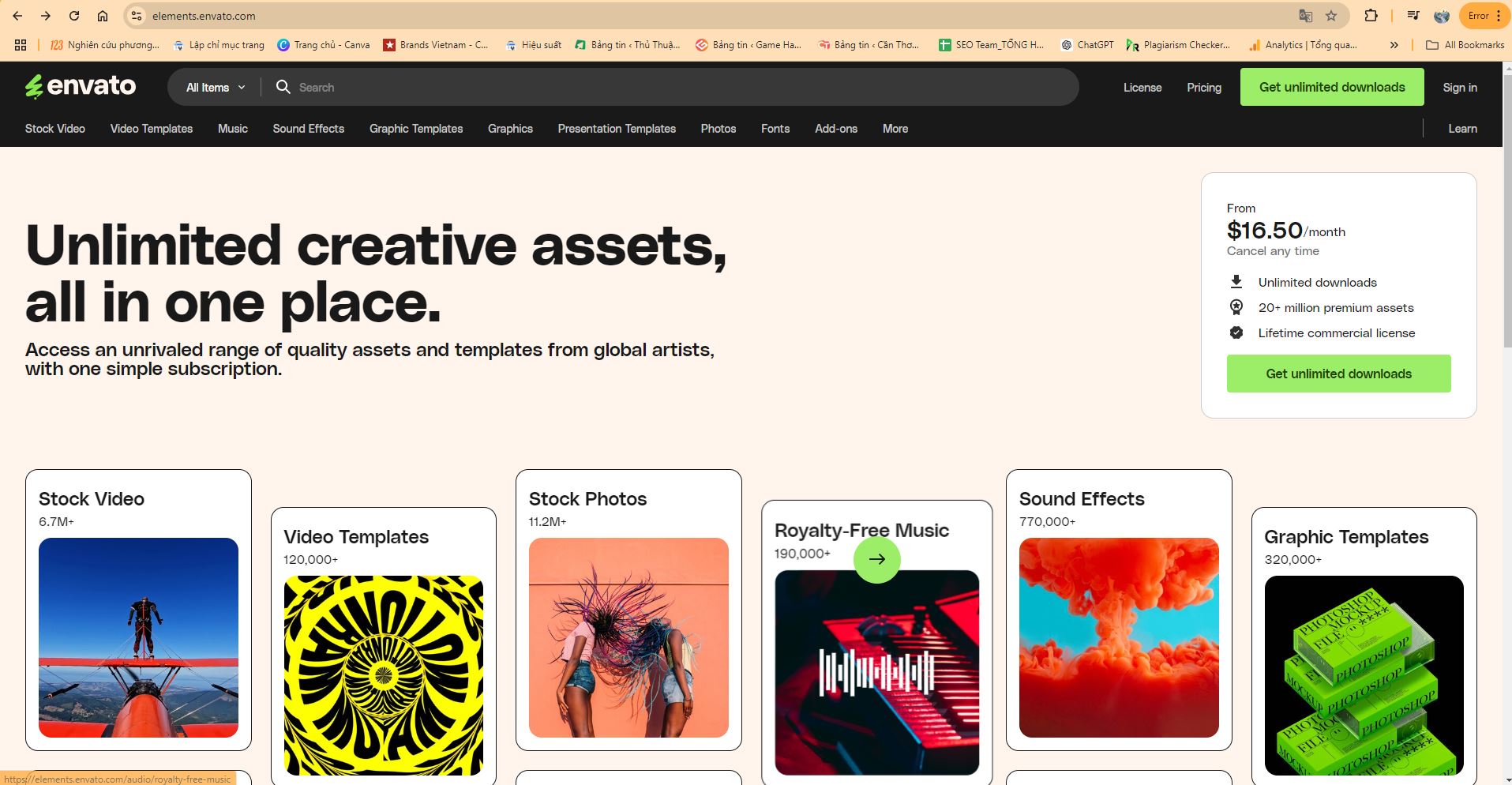1512x785 pixels.
Task: Click header Get unlimited downloads button
Action: click(1332, 87)
